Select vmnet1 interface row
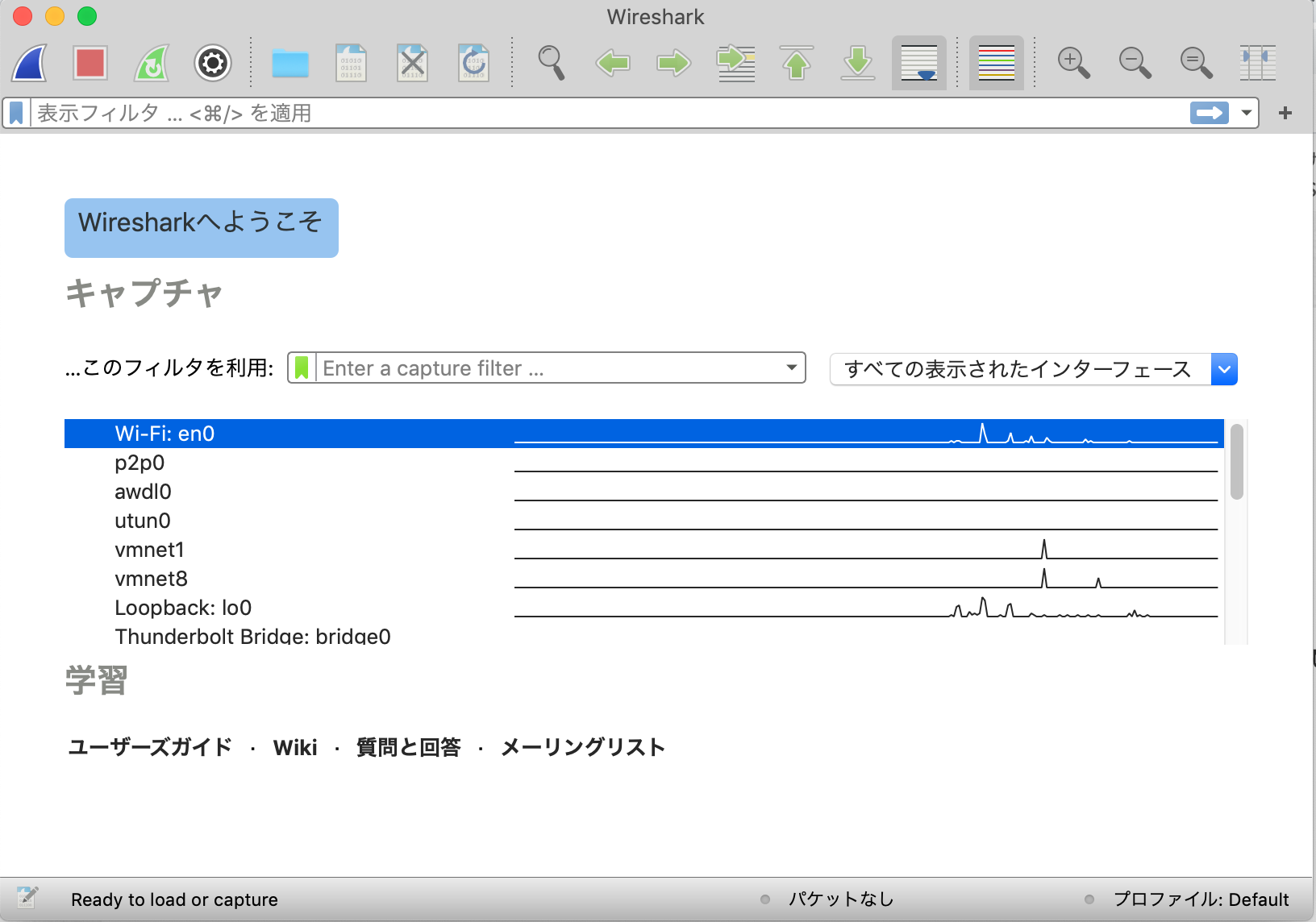Viewport: 1316px width, 922px height. pos(643,550)
